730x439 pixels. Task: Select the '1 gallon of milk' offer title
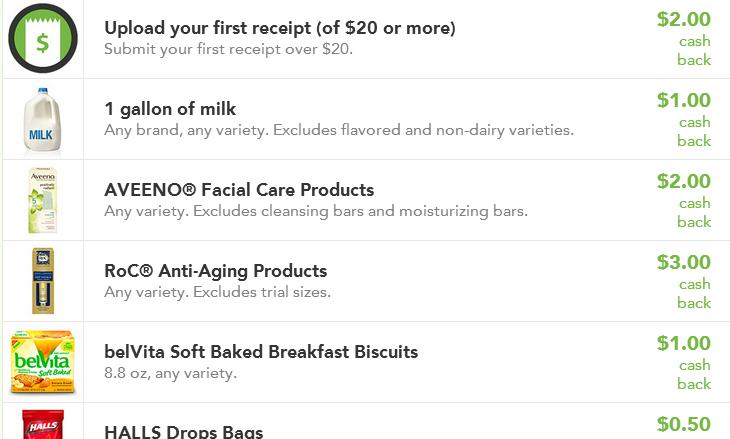coord(170,109)
